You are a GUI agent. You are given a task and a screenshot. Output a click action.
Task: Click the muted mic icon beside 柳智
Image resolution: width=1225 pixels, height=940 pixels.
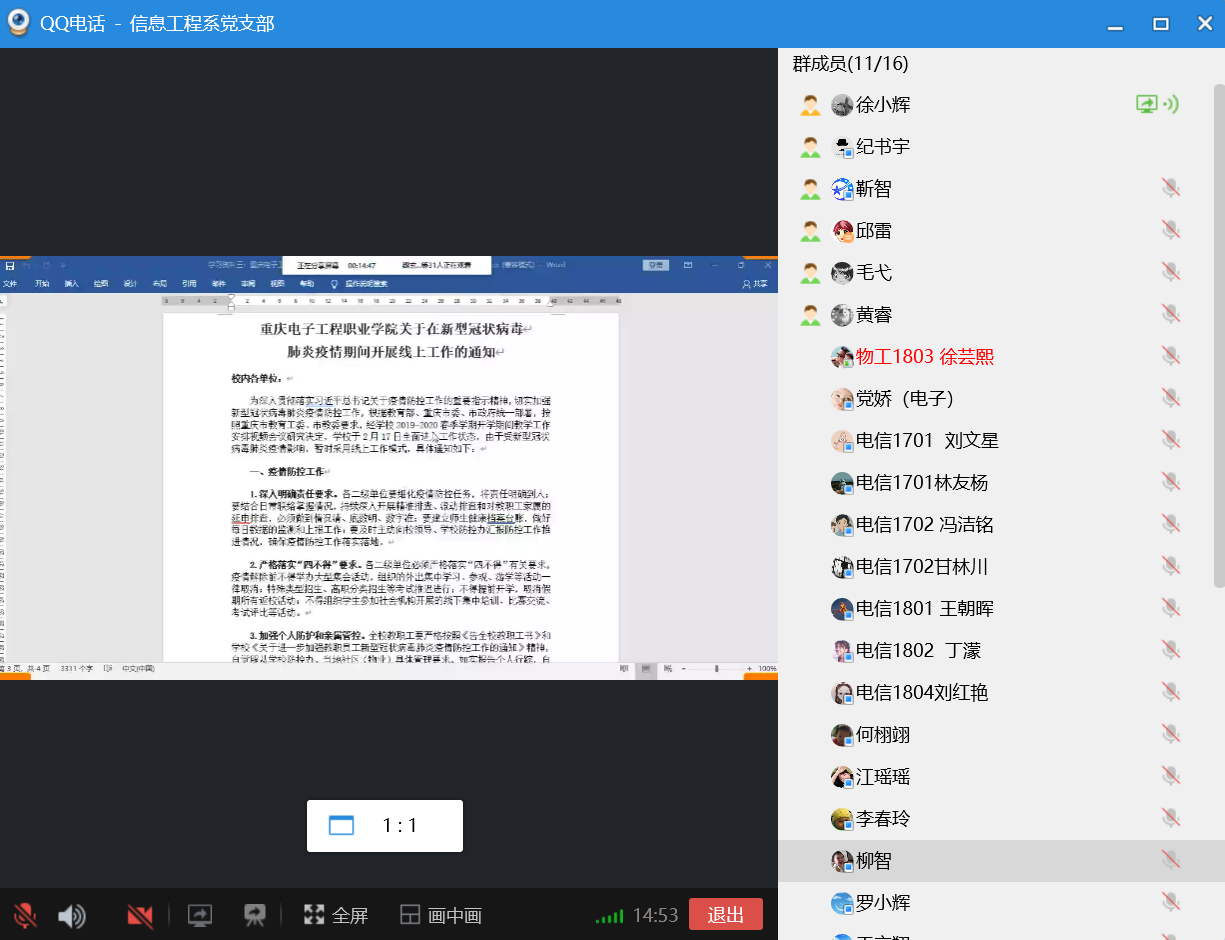tap(1170, 860)
